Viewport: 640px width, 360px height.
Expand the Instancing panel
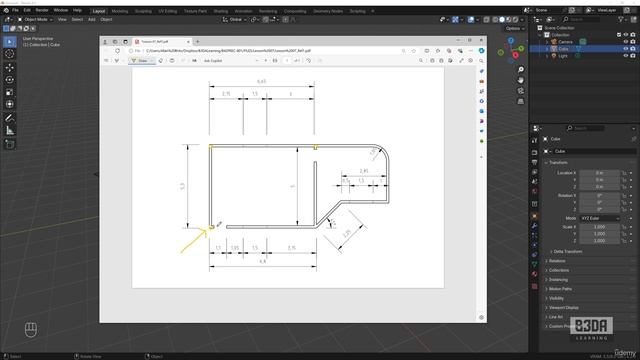click(x=558, y=280)
